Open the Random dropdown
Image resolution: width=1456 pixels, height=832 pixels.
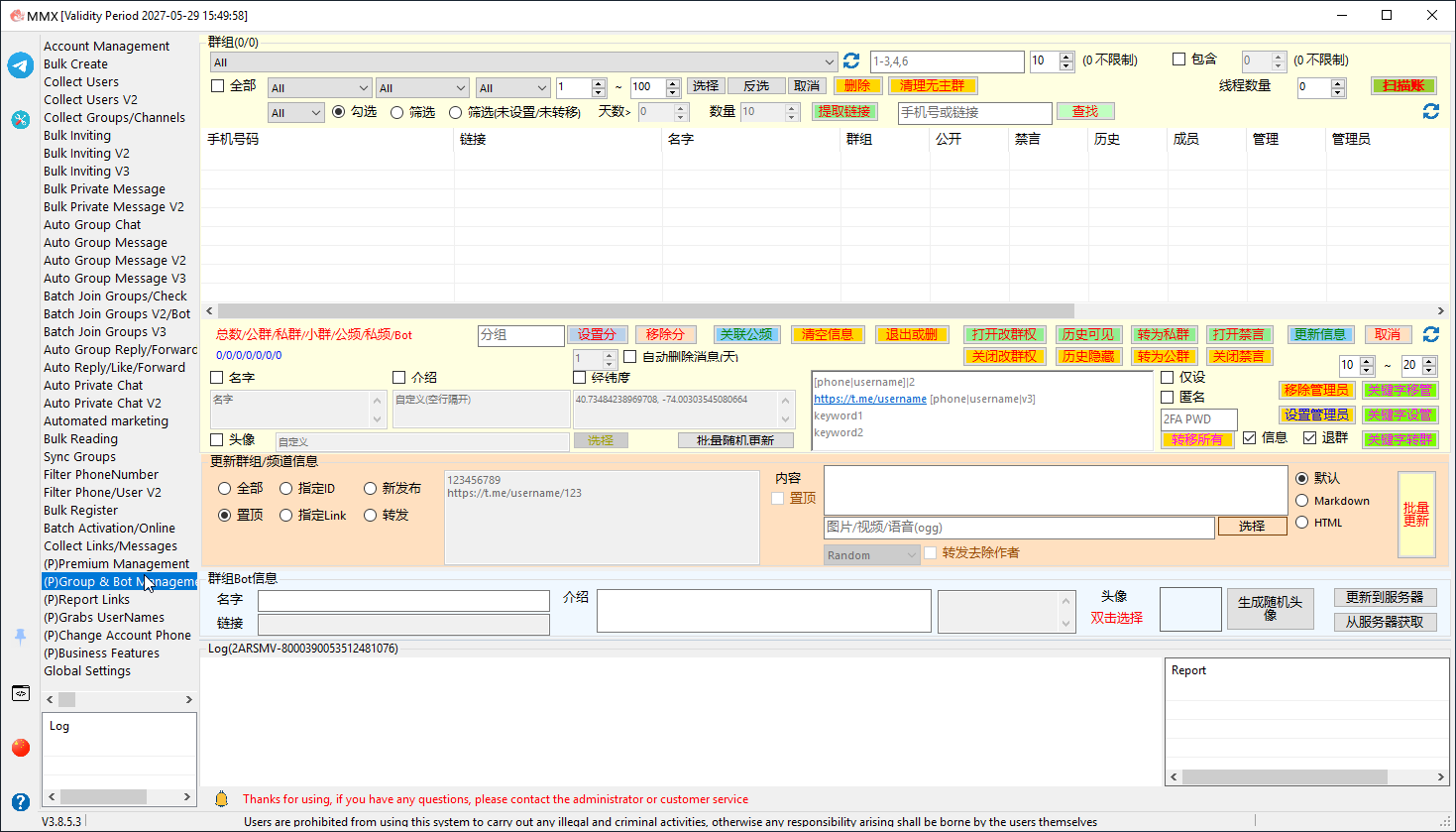point(872,555)
